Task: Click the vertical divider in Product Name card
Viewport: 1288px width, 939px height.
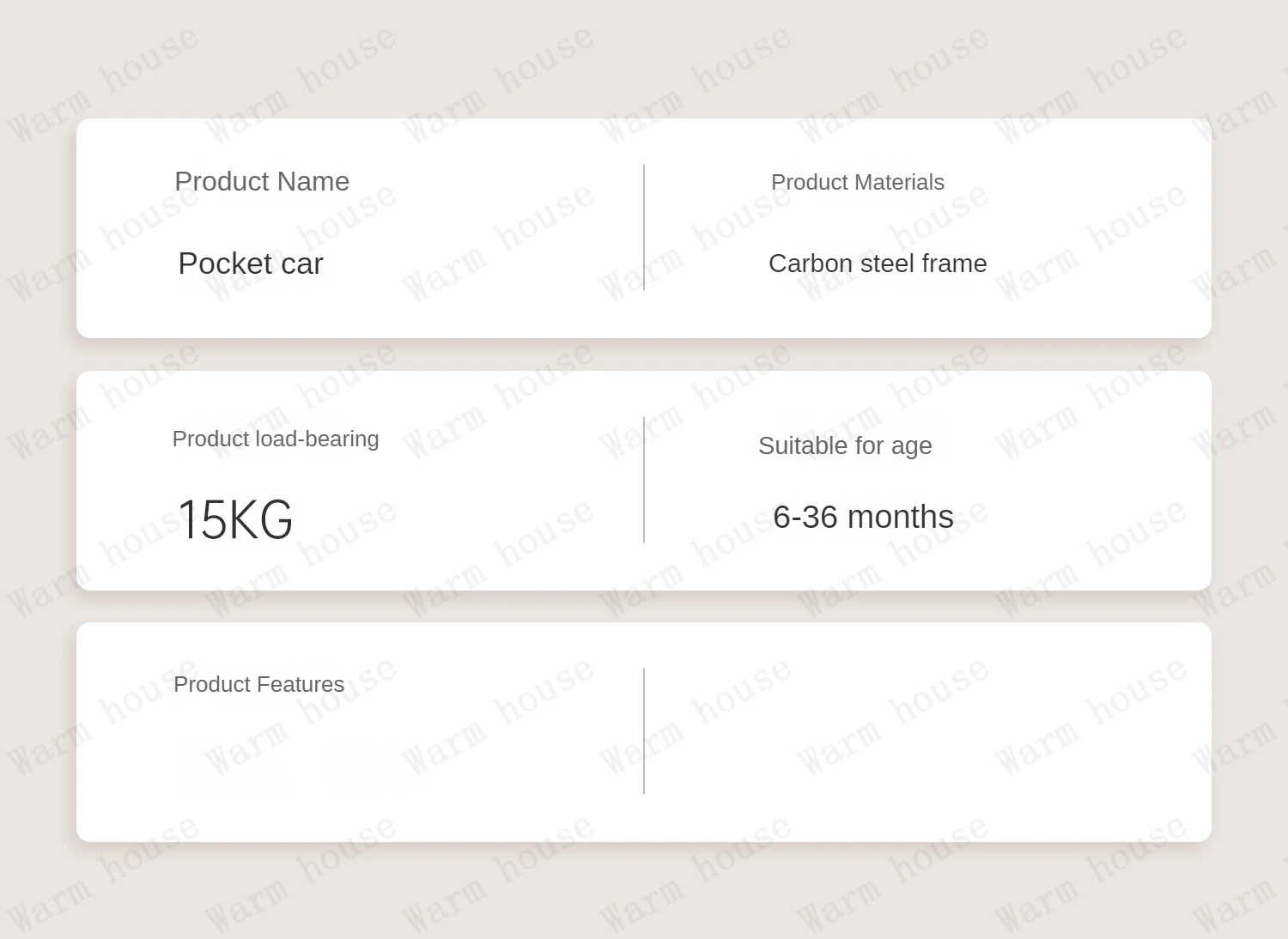Action: tap(644, 227)
